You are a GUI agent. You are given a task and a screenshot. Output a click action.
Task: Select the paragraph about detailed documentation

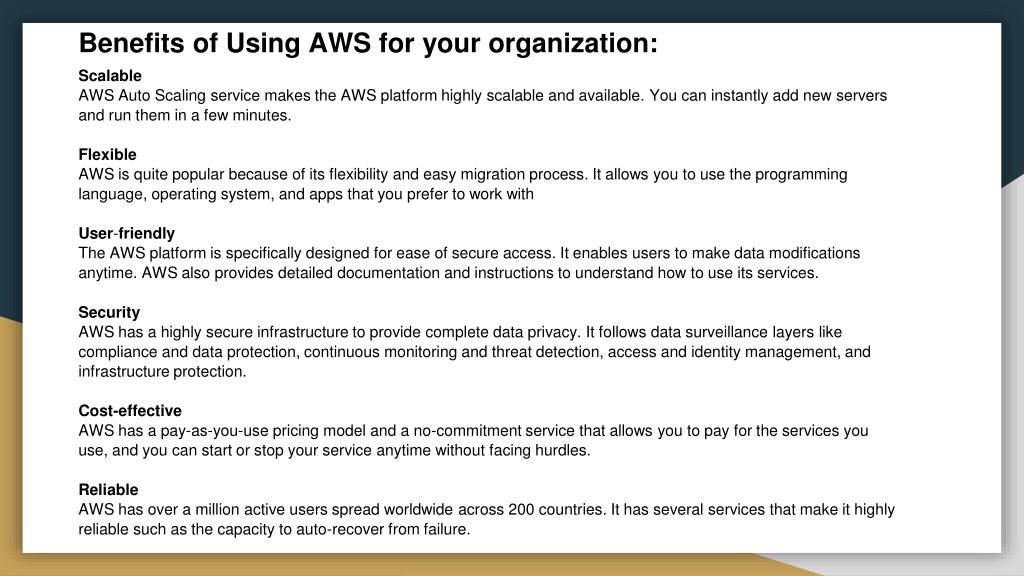point(469,263)
